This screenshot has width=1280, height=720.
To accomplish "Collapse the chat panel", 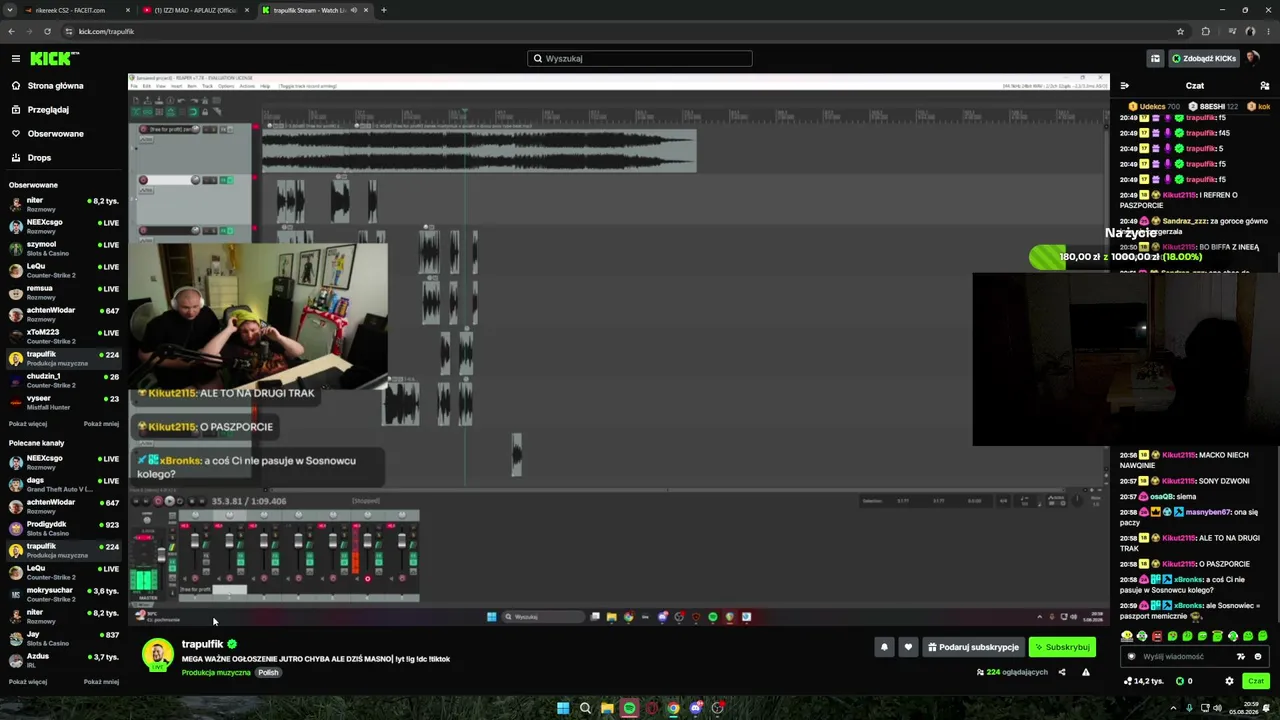I will (x=1125, y=86).
